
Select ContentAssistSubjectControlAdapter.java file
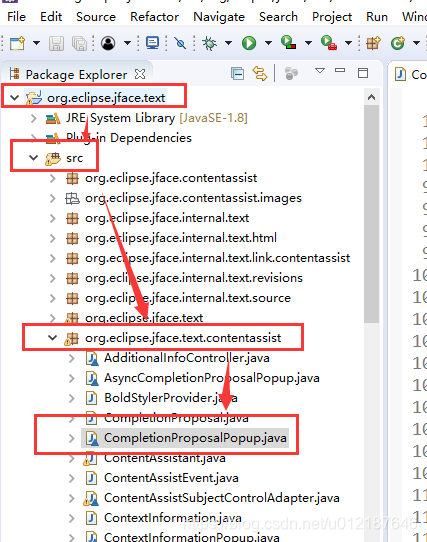tap(222, 498)
